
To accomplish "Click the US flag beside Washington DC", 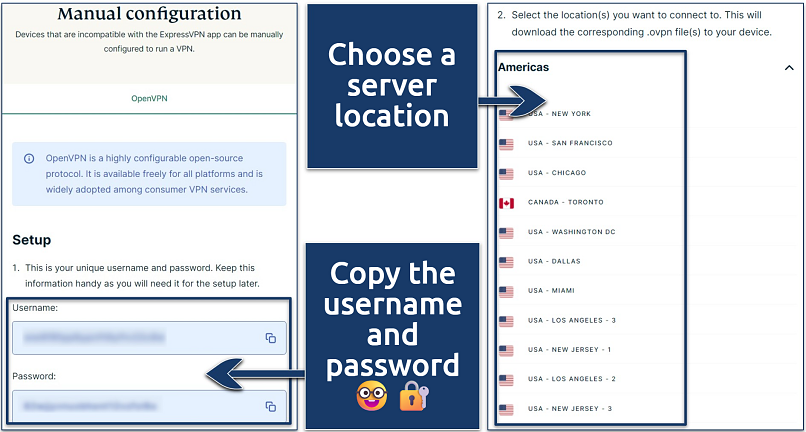I will pos(506,233).
